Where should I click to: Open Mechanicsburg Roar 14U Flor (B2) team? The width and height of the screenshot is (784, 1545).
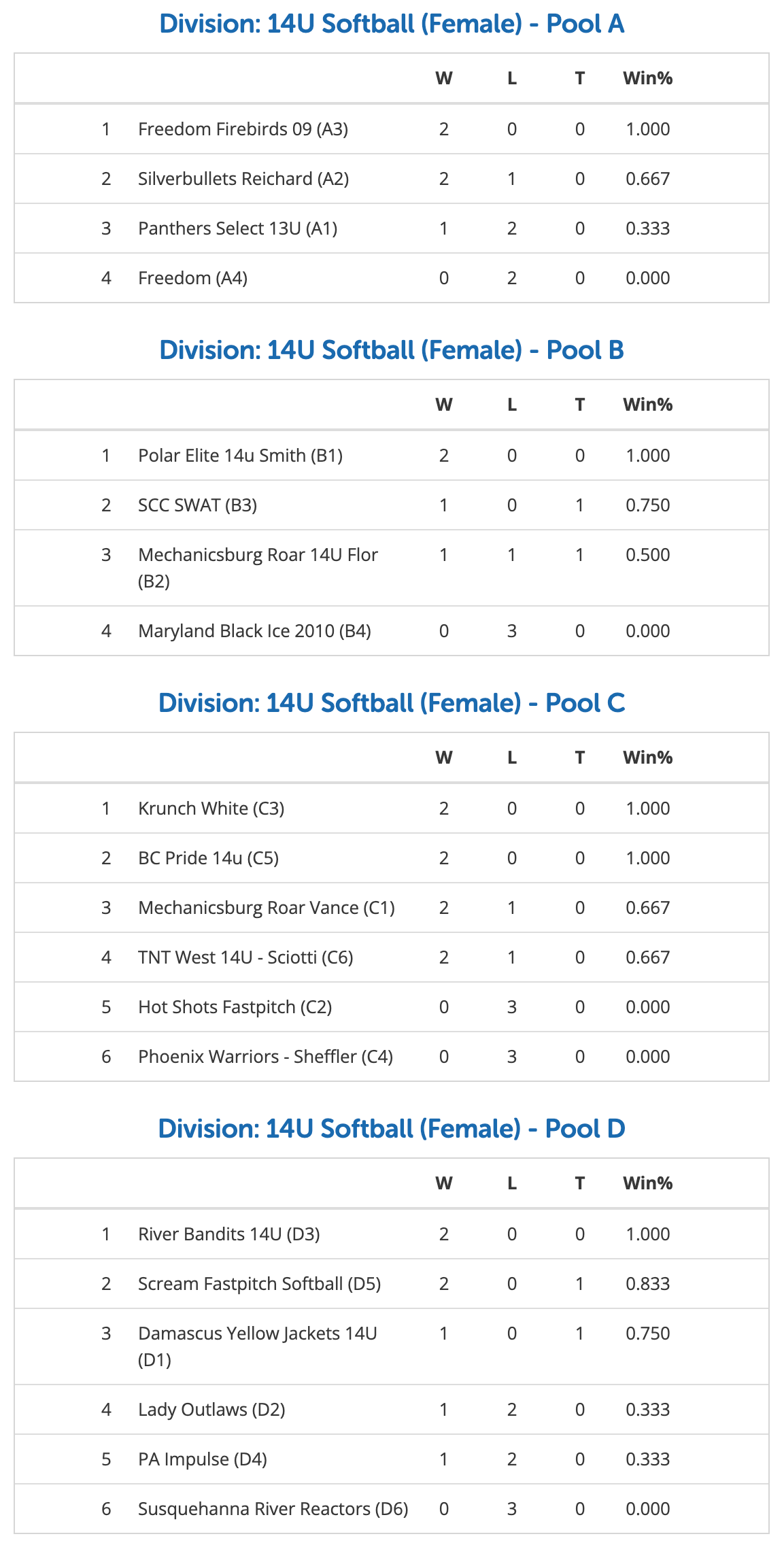point(258,556)
